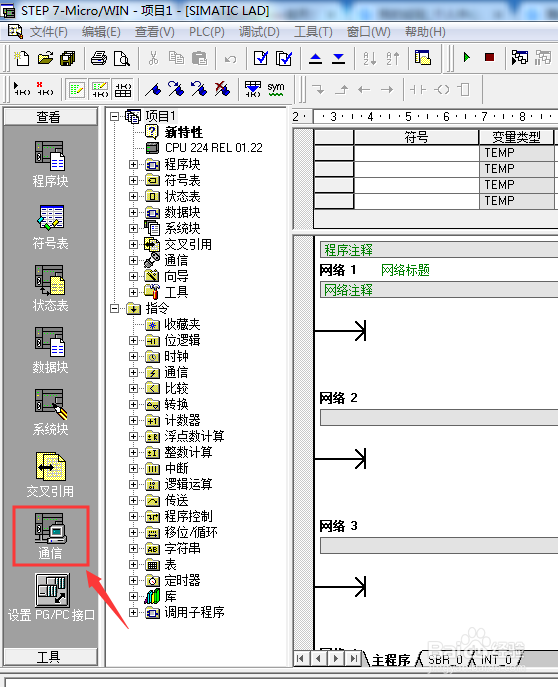Toggle next bookmark icon
Image resolution: width=558 pixels, height=687 pixels.
point(176,89)
